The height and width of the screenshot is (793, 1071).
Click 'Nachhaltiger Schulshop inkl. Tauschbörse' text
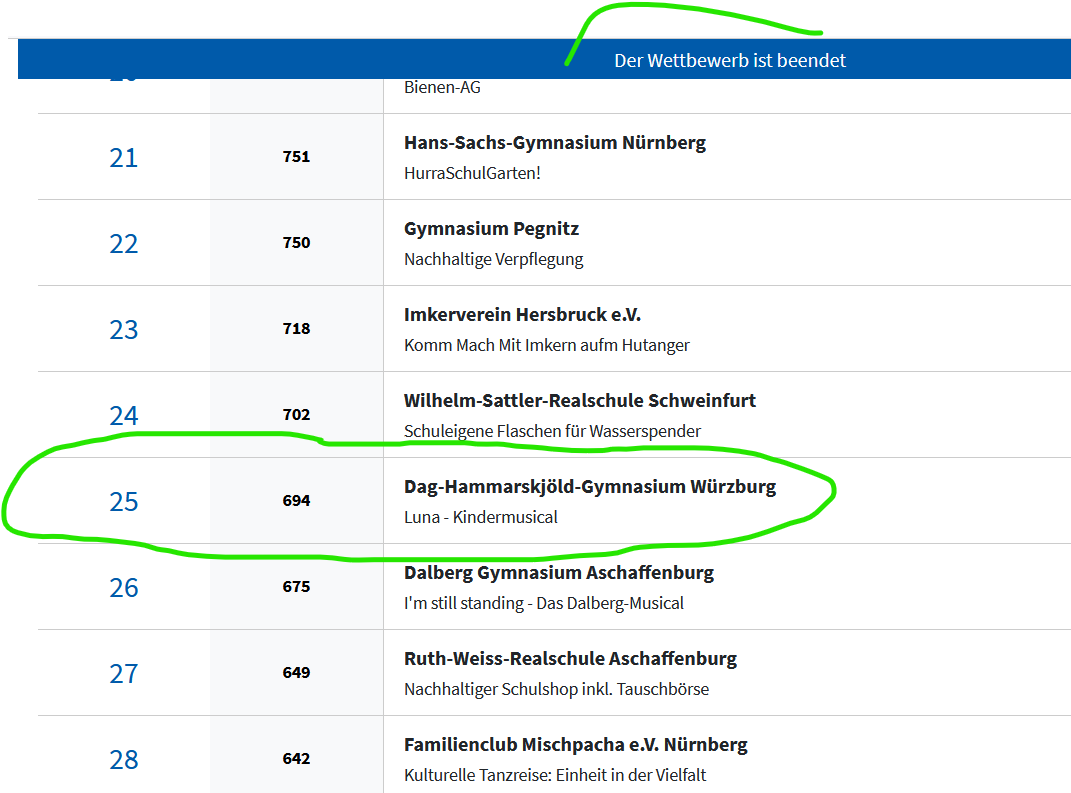[x=556, y=689]
